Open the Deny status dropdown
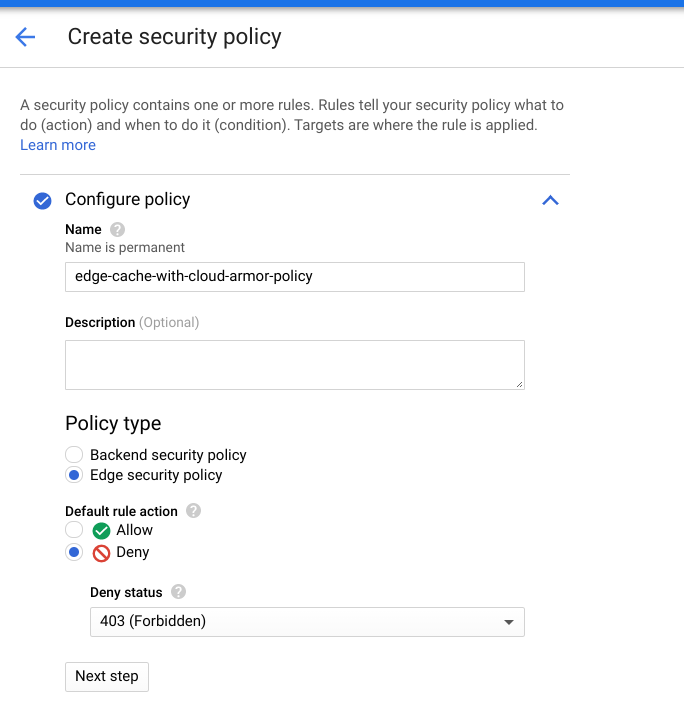This screenshot has width=684, height=703. 307,621
